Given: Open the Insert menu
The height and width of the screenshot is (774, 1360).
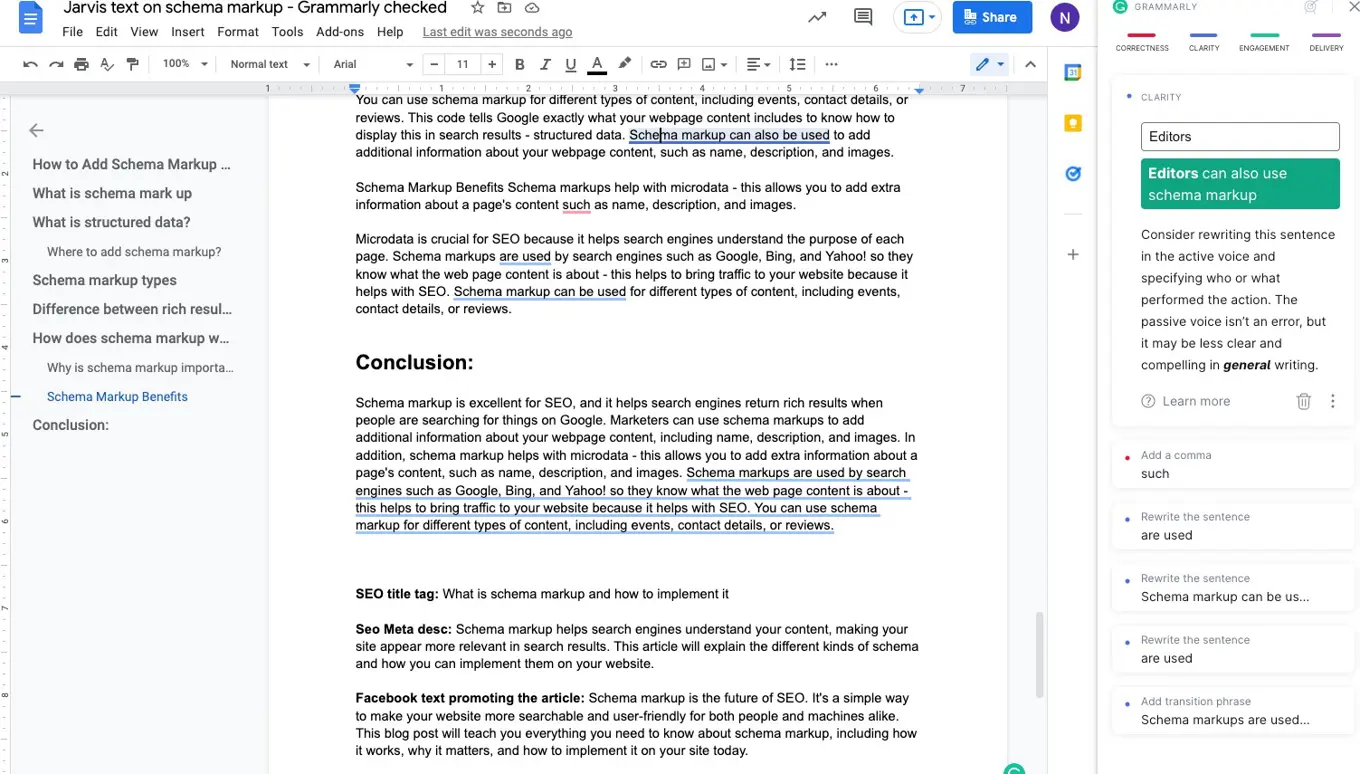Looking at the screenshot, I should (187, 32).
